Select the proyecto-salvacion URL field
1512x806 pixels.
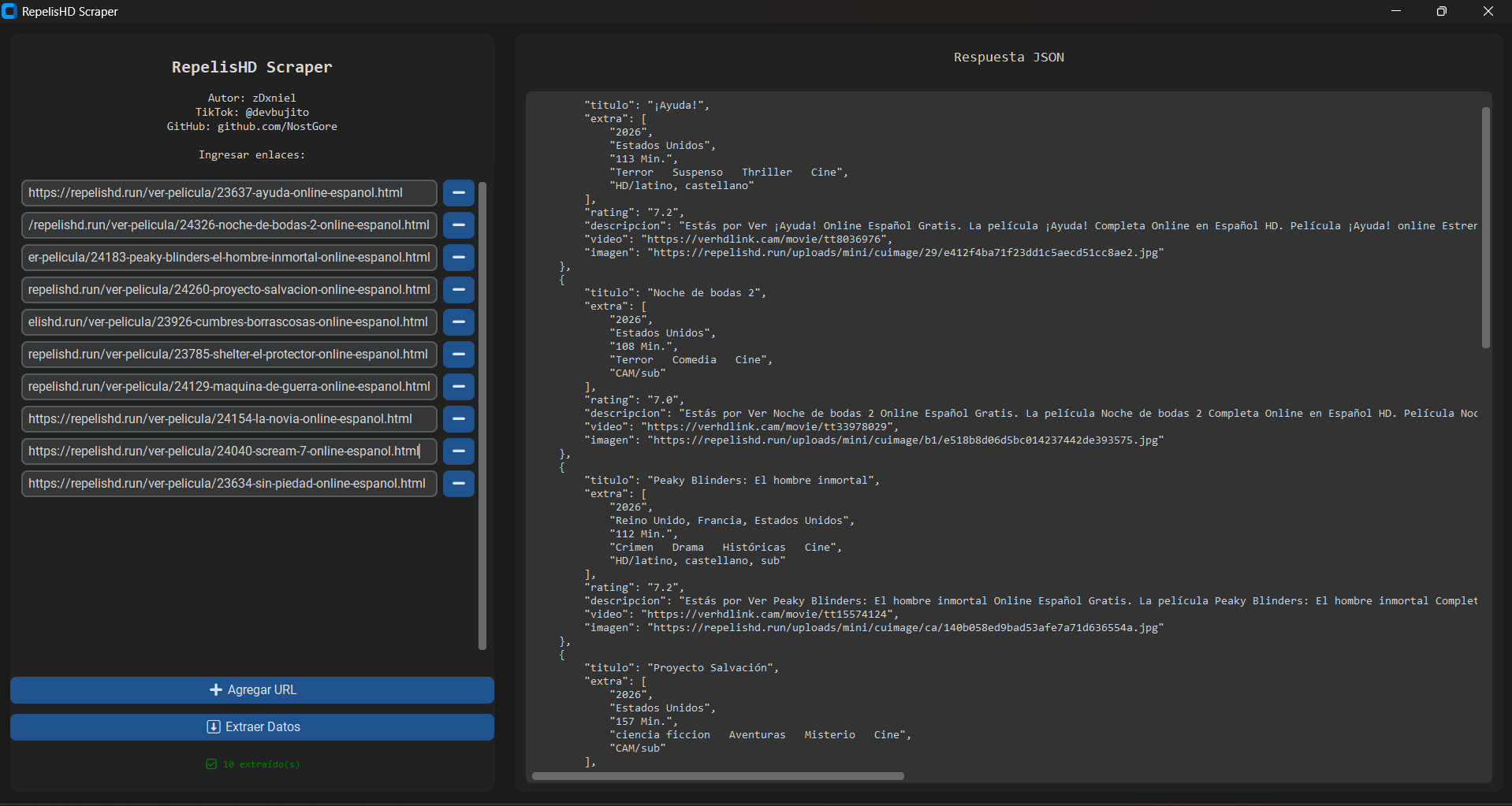pos(229,290)
